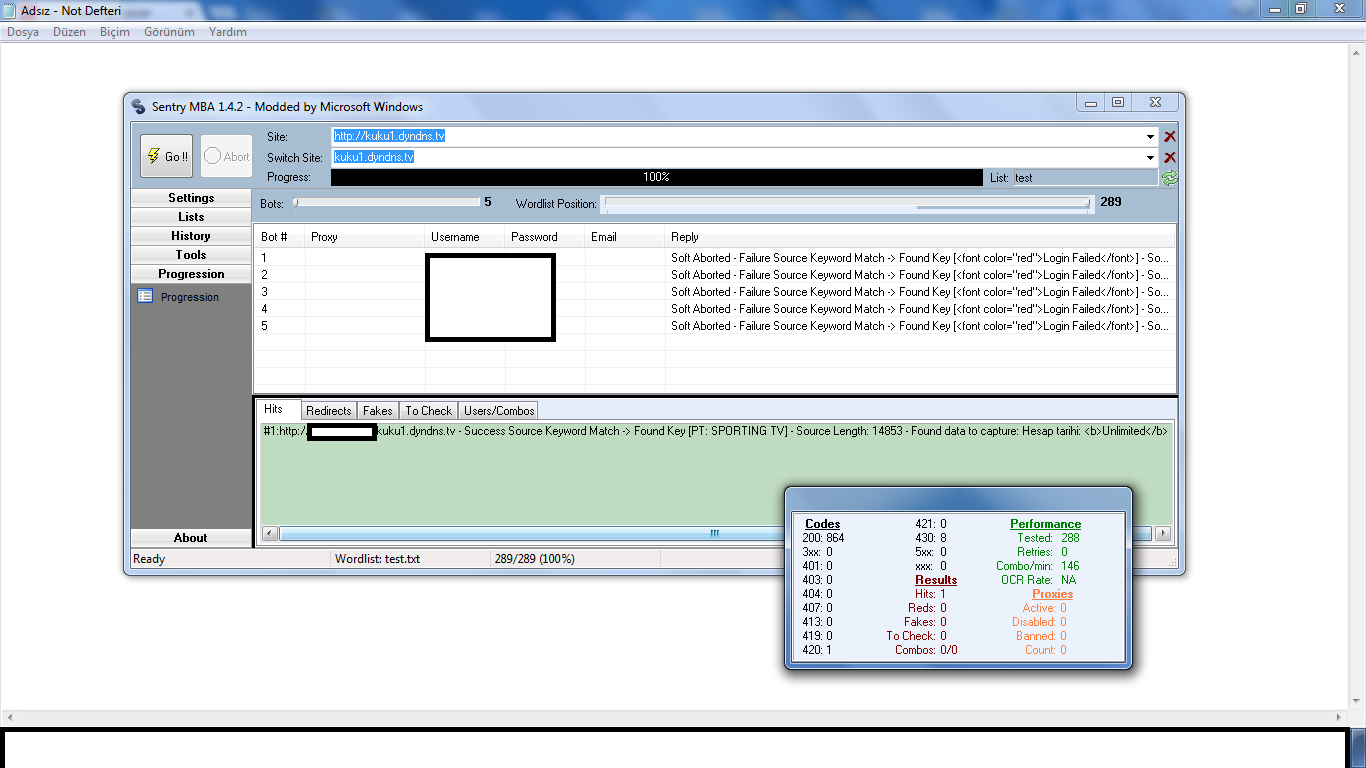Click the green refresh icon beside List
The width and height of the screenshot is (1366, 768).
pyautogui.click(x=1169, y=177)
